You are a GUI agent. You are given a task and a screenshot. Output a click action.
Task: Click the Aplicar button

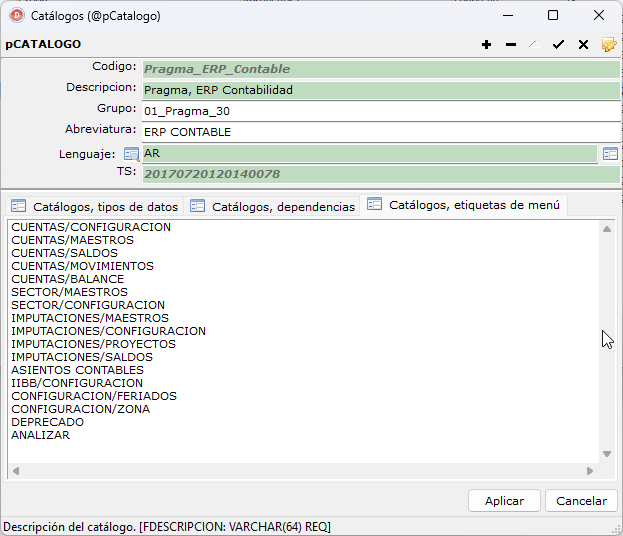504,501
